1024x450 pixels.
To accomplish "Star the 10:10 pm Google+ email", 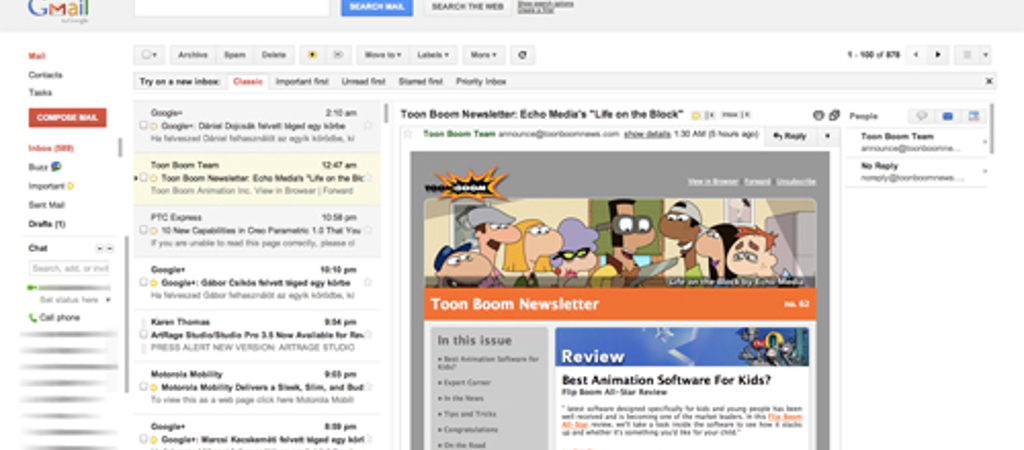I will (368, 282).
